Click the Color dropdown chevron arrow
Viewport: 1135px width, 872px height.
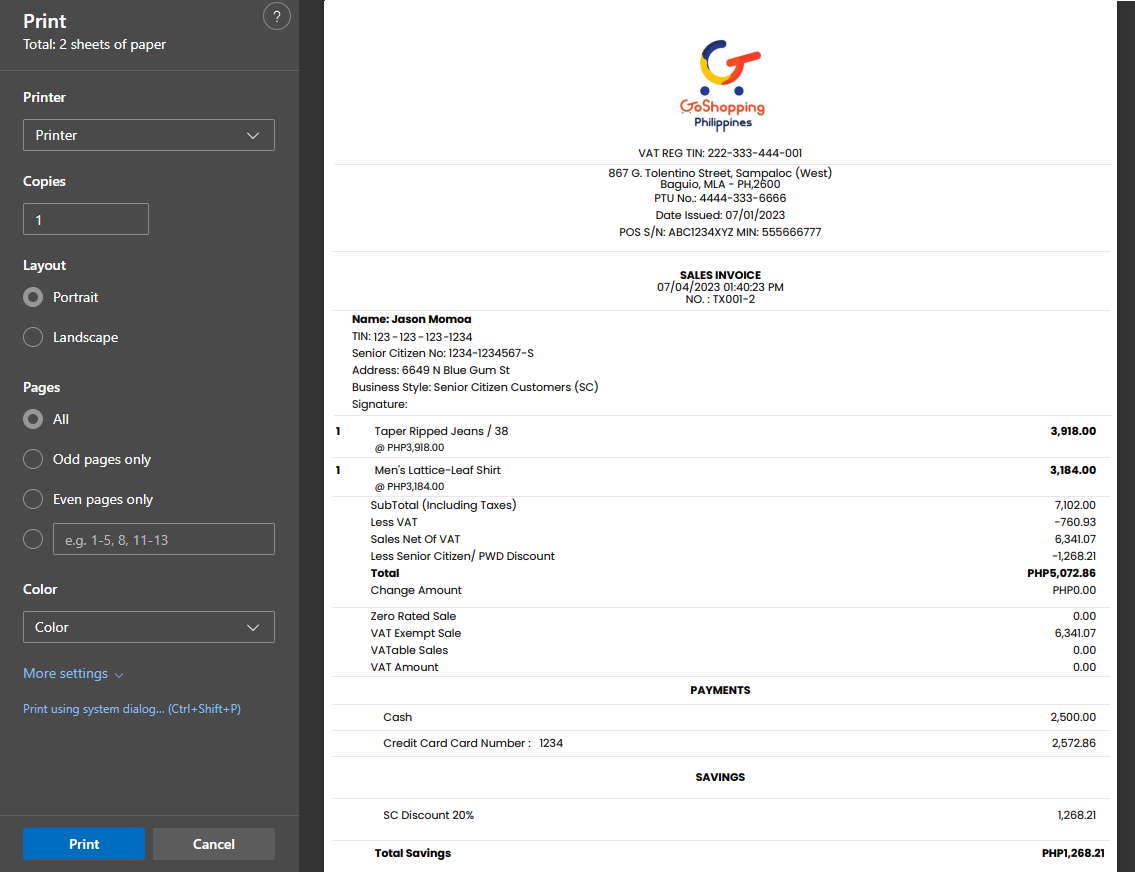(x=252, y=627)
